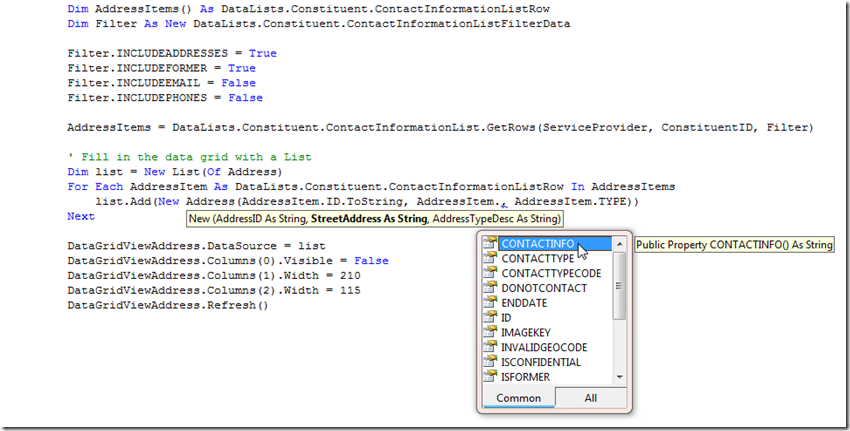Image resolution: width=850 pixels, height=431 pixels.
Task: Click the property icon beside CONTACTINFO
Action: click(x=490, y=244)
